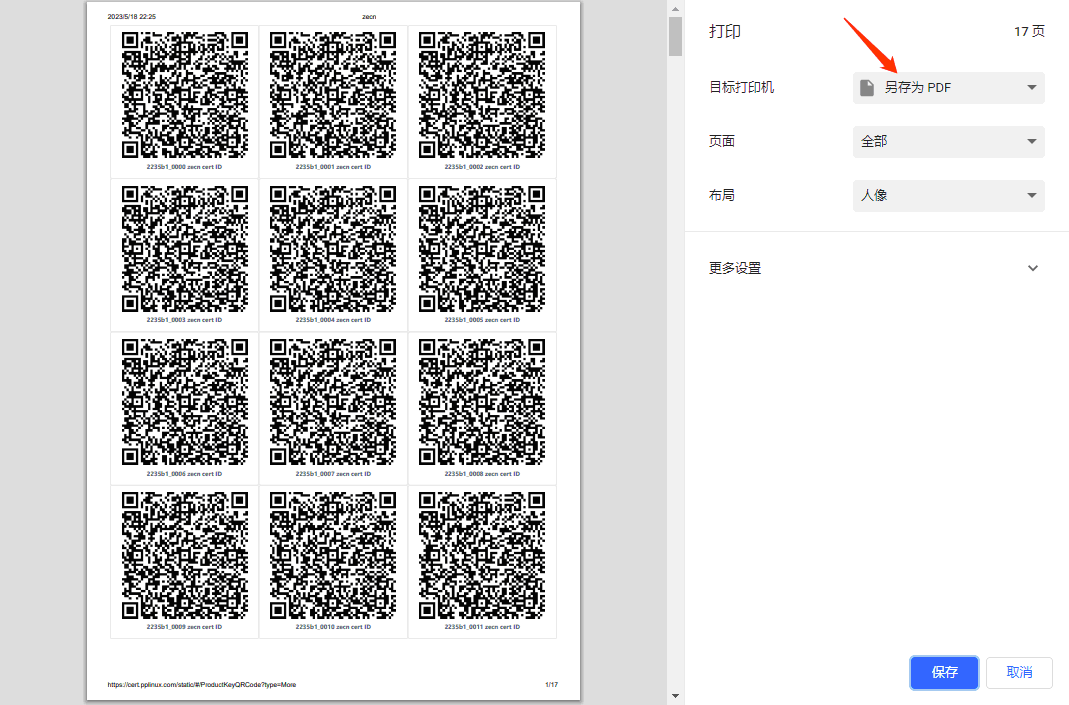Expand the More settings (更多设置) section
1069x705 pixels.
pyautogui.click(x=735, y=268)
